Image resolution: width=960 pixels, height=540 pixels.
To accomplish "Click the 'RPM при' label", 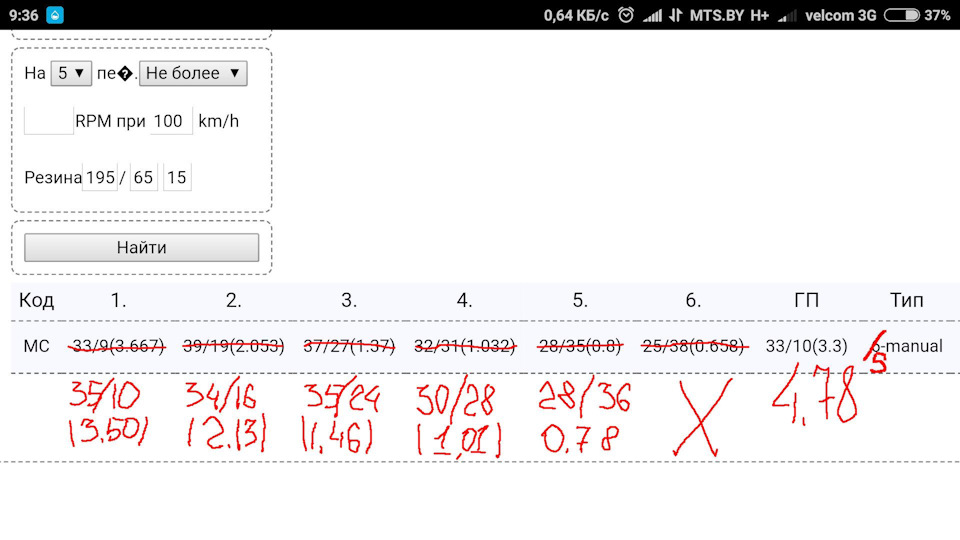I will click(110, 121).
